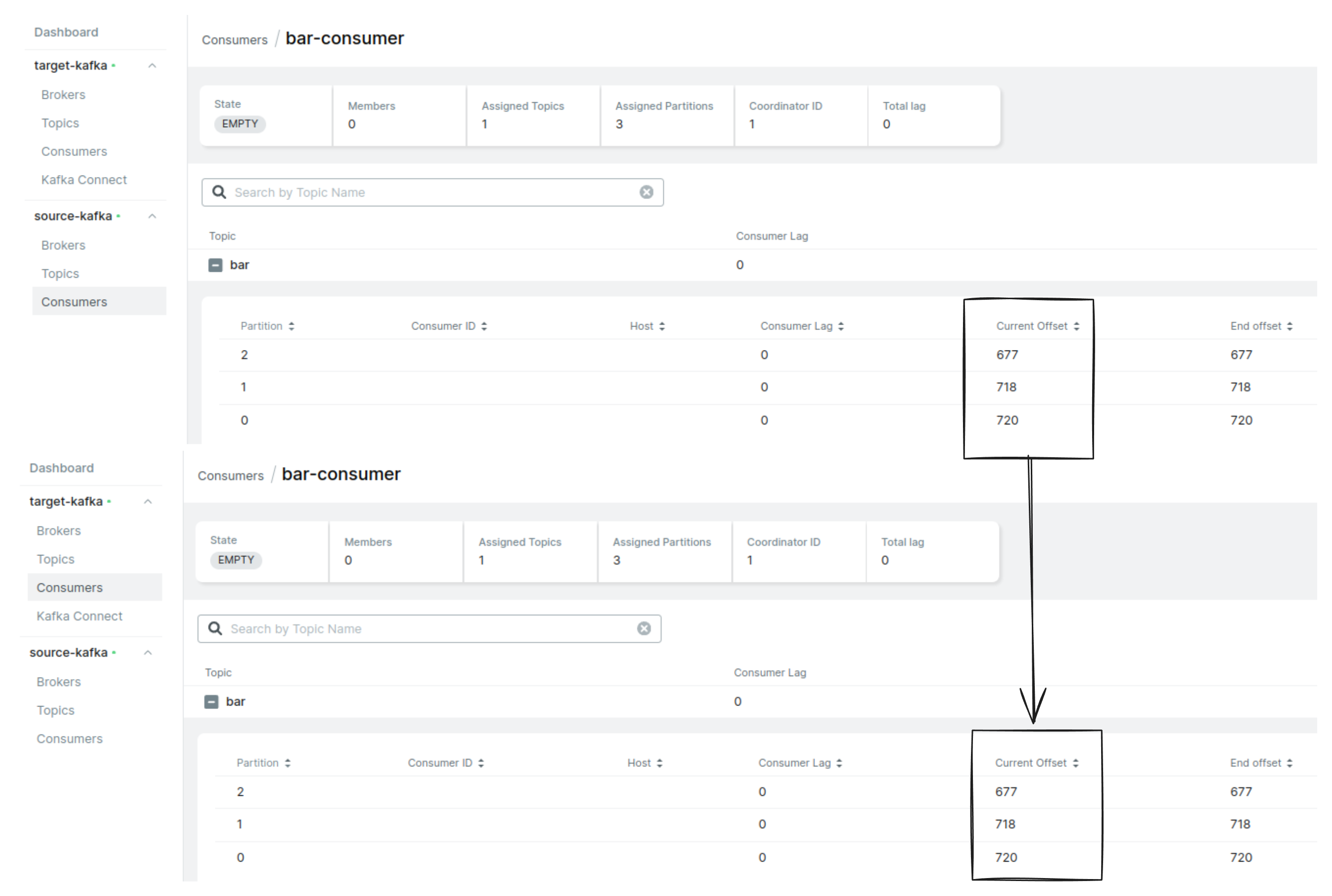Collapse the source-kafka cluster section

pyautogui.click(x=152, y=216)
